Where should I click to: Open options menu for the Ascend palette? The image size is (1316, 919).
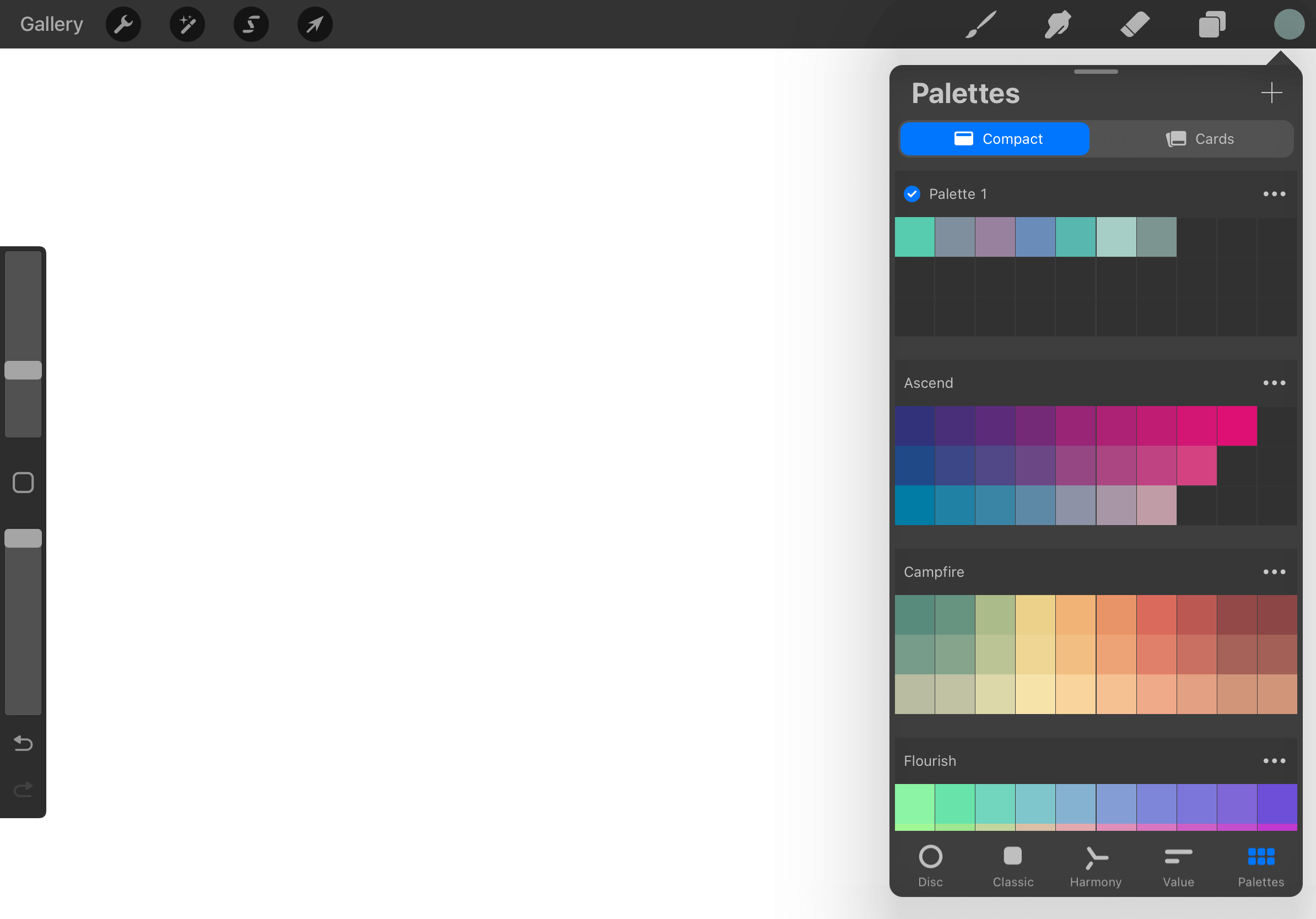pyautogui.click(x=1274, y=383)
